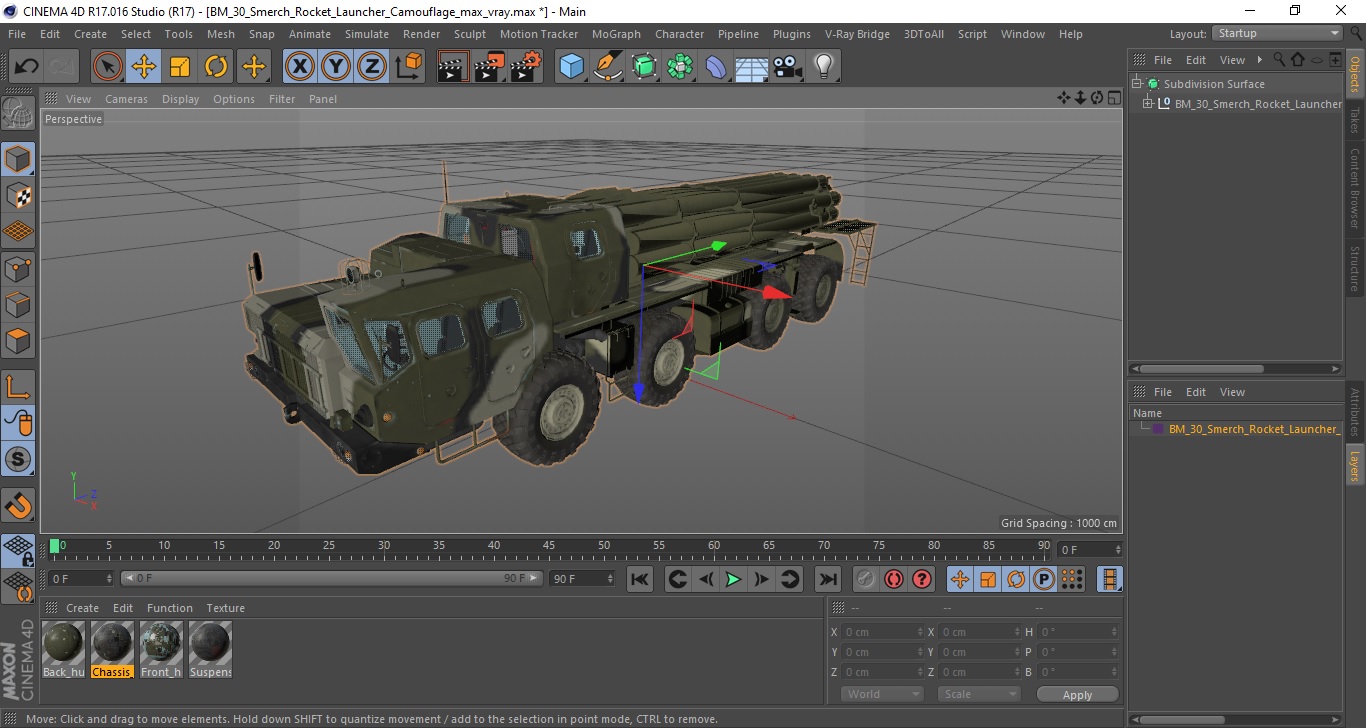Click Render View clapperboard icon
This screenshot has width=1366, height=728.
coord(453,67)
